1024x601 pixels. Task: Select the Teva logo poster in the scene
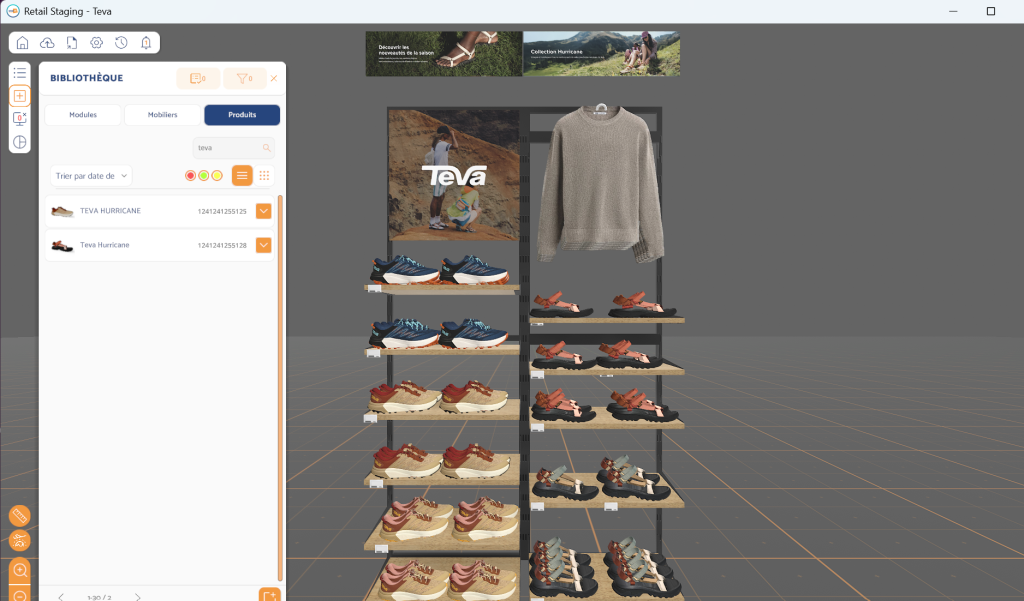[x=455, y=175]
